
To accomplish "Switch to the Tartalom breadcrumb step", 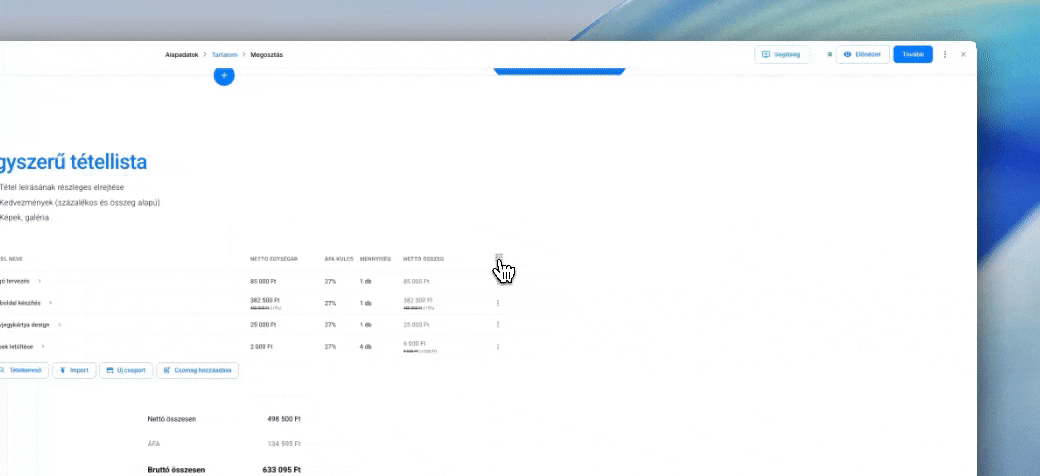I will 224,55.
